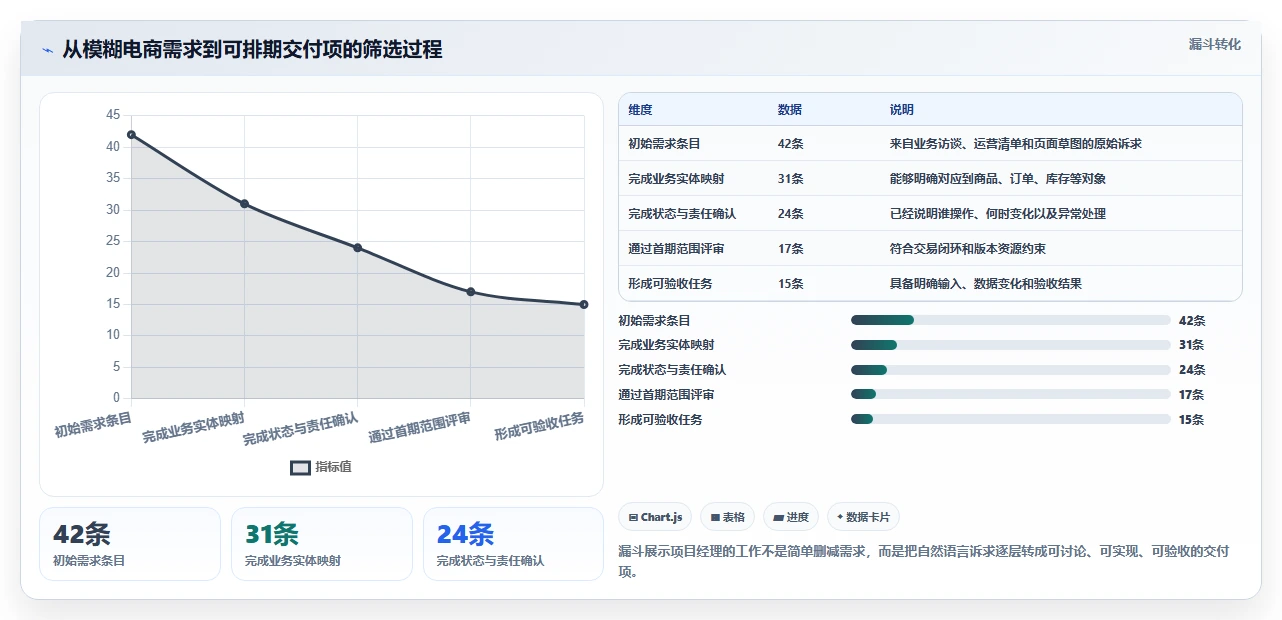Click the lightning icon beside the title
This screenshot has width=1282, height=620.
pyautogui.click(x=48, y=50)
